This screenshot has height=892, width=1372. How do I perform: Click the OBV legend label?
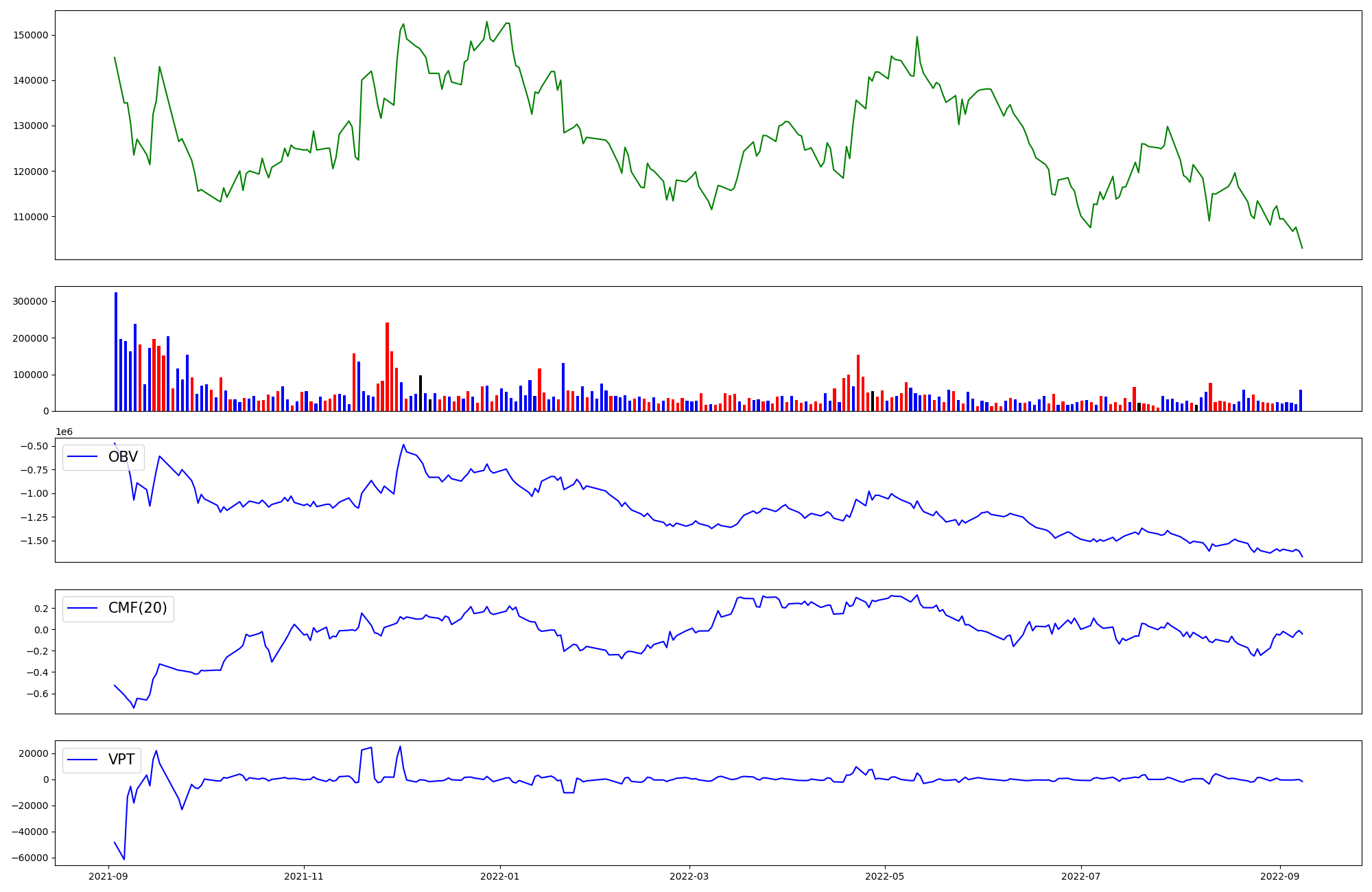click(x=123, y=457)
